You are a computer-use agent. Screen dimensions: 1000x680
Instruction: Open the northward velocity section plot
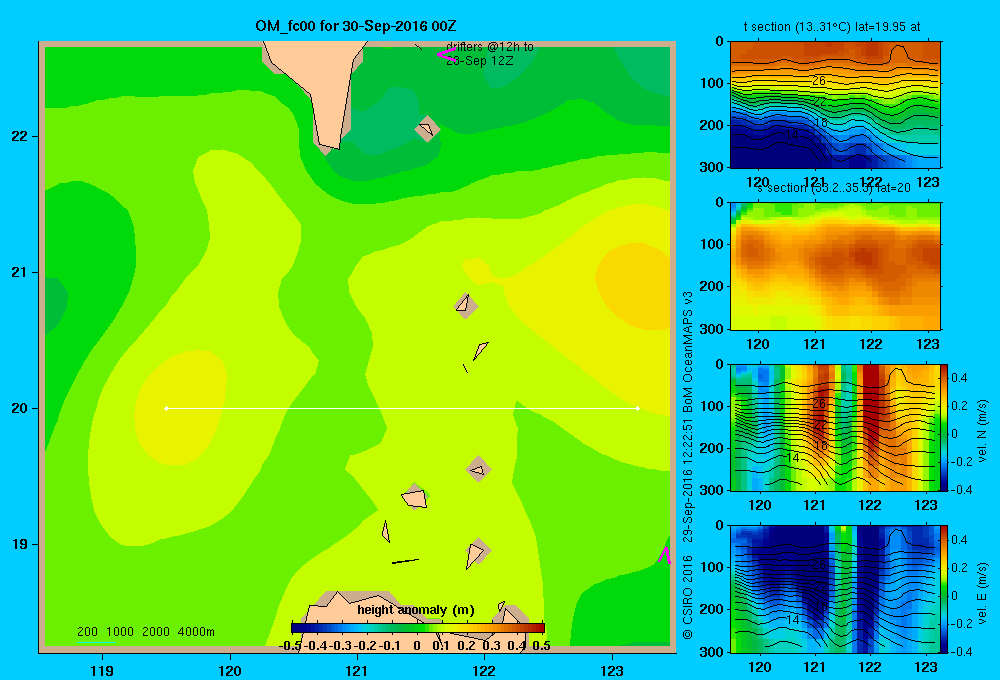(835, 427)
